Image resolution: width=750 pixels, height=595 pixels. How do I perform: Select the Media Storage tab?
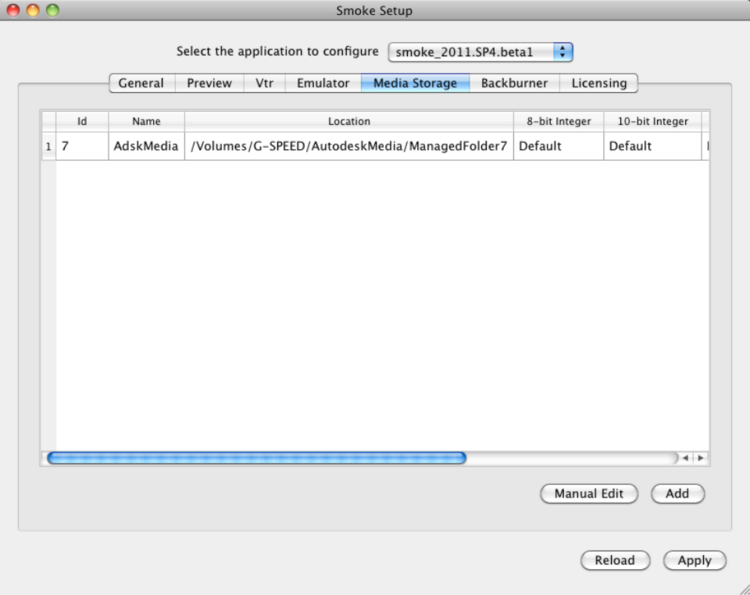pos(415,83)
